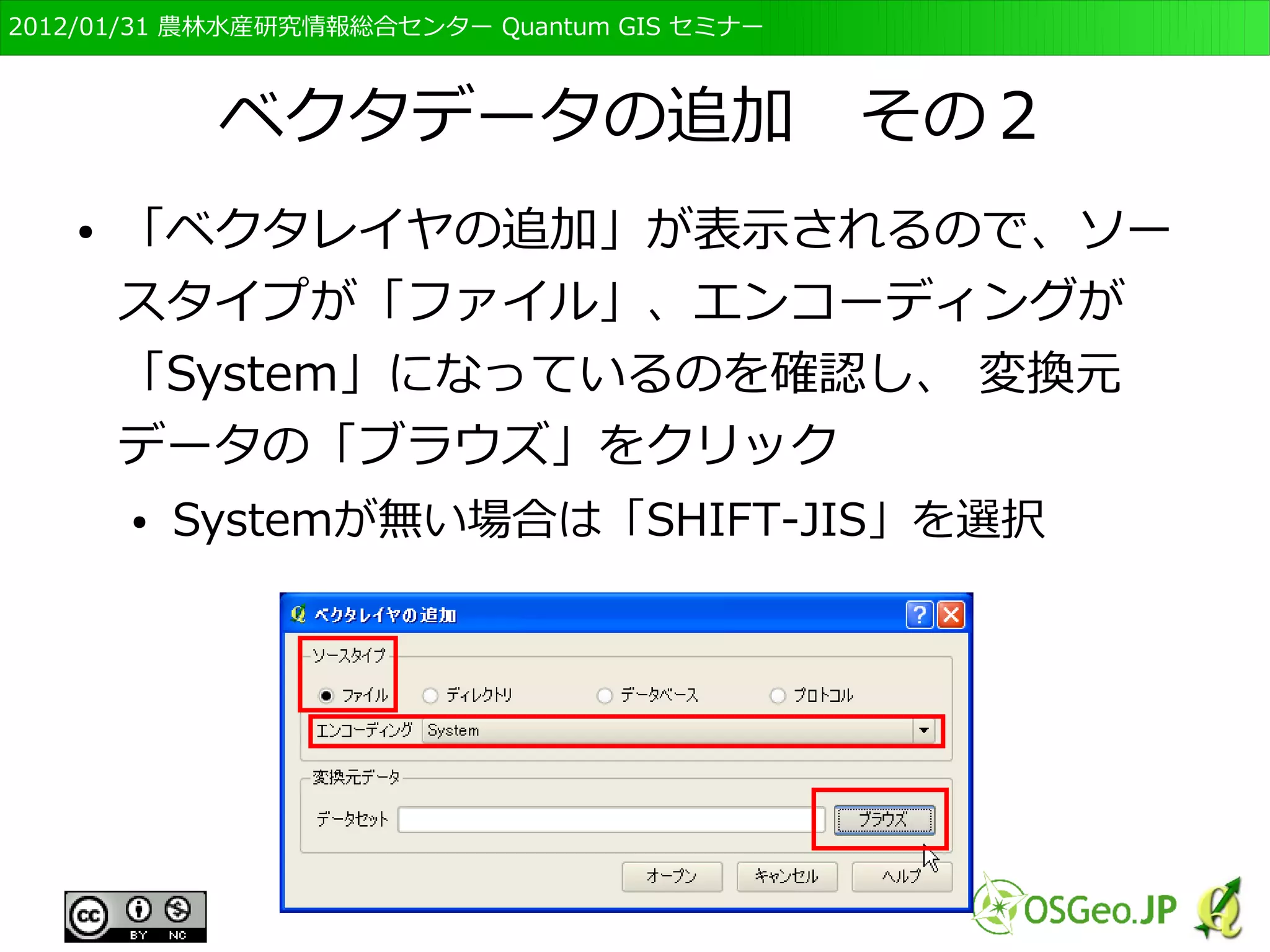This screenshot has width=1270, height=952.
Task: Open the エンコーディング System dropdown
Action: [x=678, y=731]
